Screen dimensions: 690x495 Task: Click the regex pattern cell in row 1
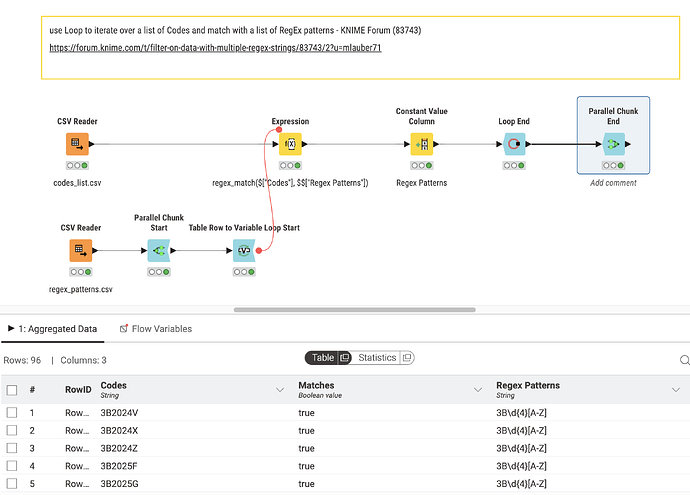click(521, 413)
